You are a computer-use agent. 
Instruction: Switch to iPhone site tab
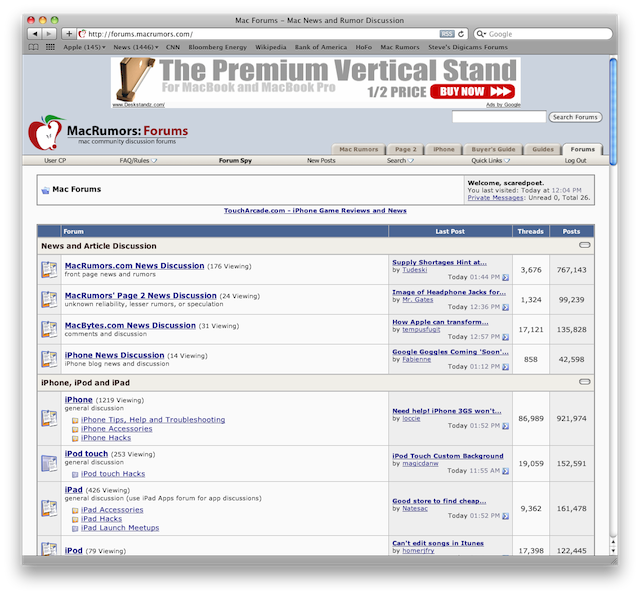point(444,149)
